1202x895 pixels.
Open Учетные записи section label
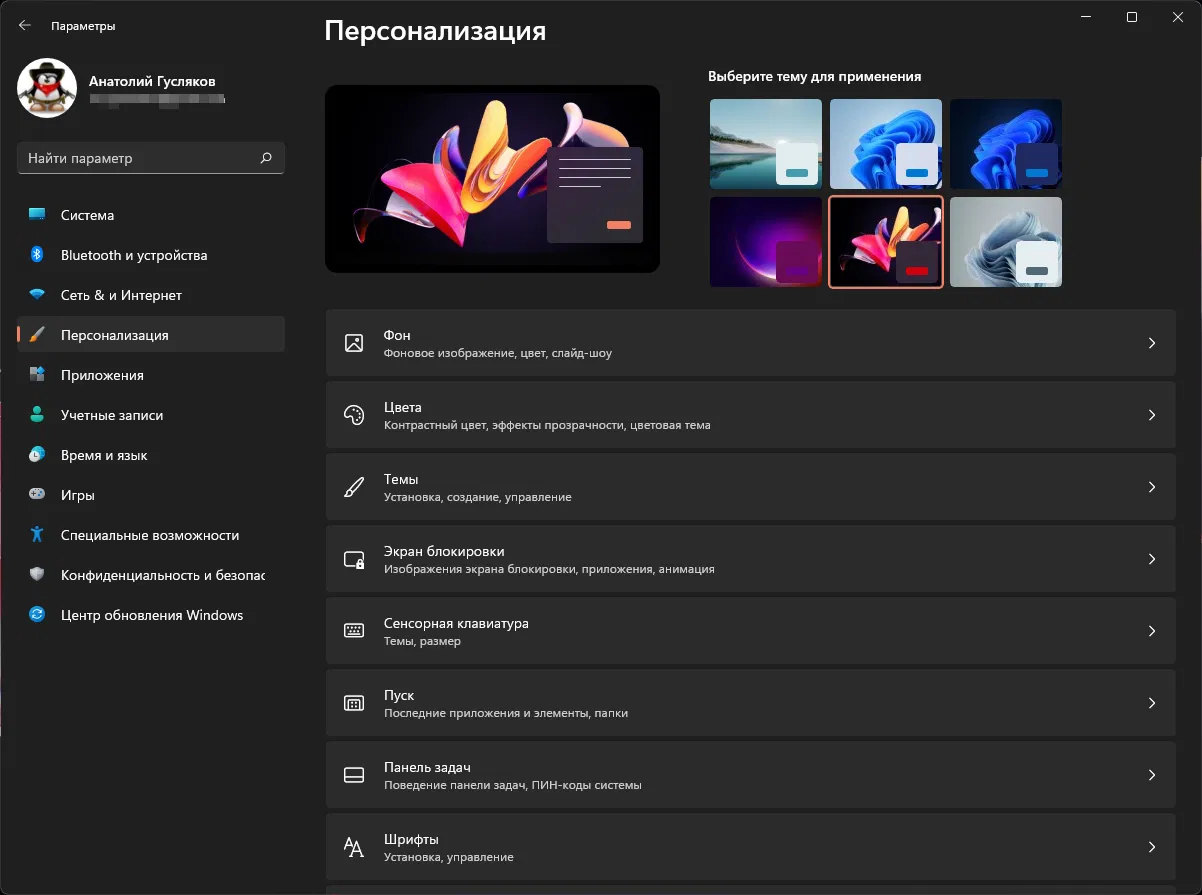112,415
